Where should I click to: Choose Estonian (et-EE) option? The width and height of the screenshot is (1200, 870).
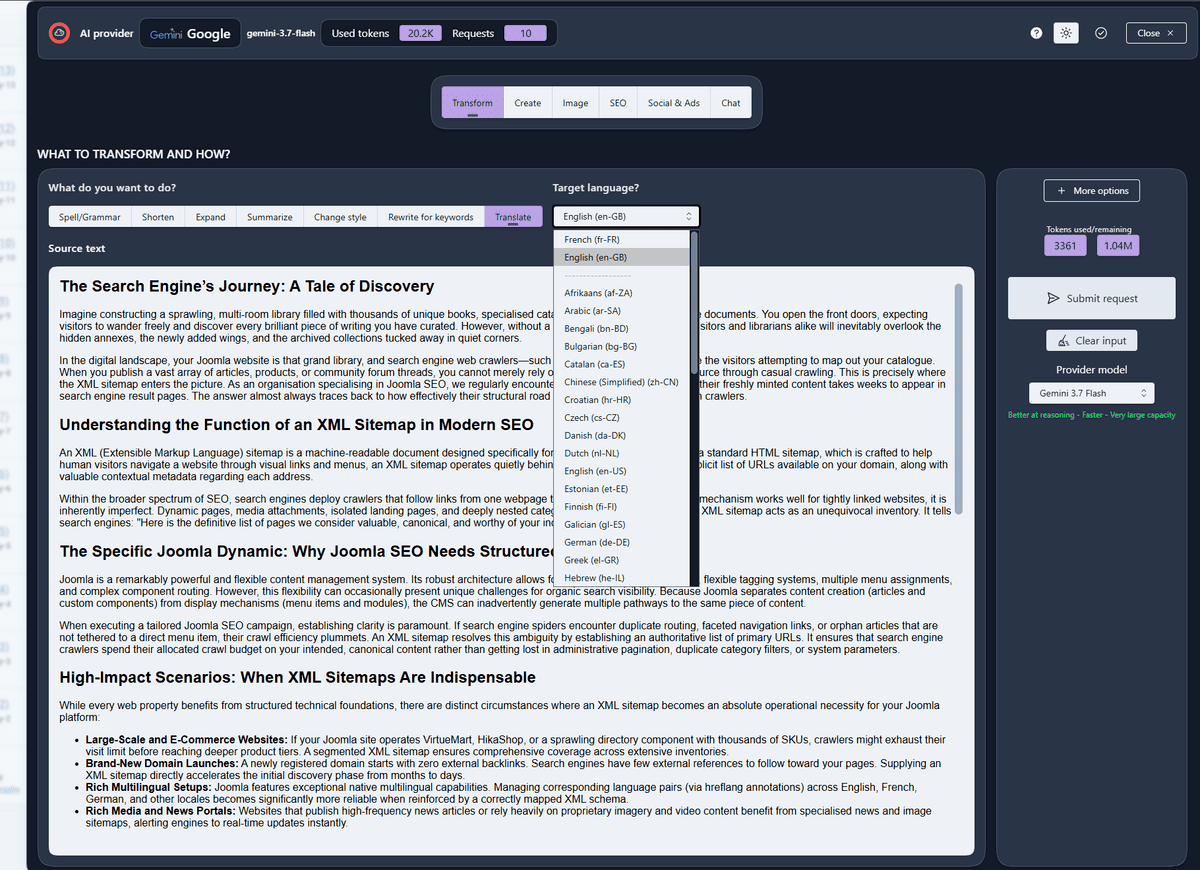[621, 489]
